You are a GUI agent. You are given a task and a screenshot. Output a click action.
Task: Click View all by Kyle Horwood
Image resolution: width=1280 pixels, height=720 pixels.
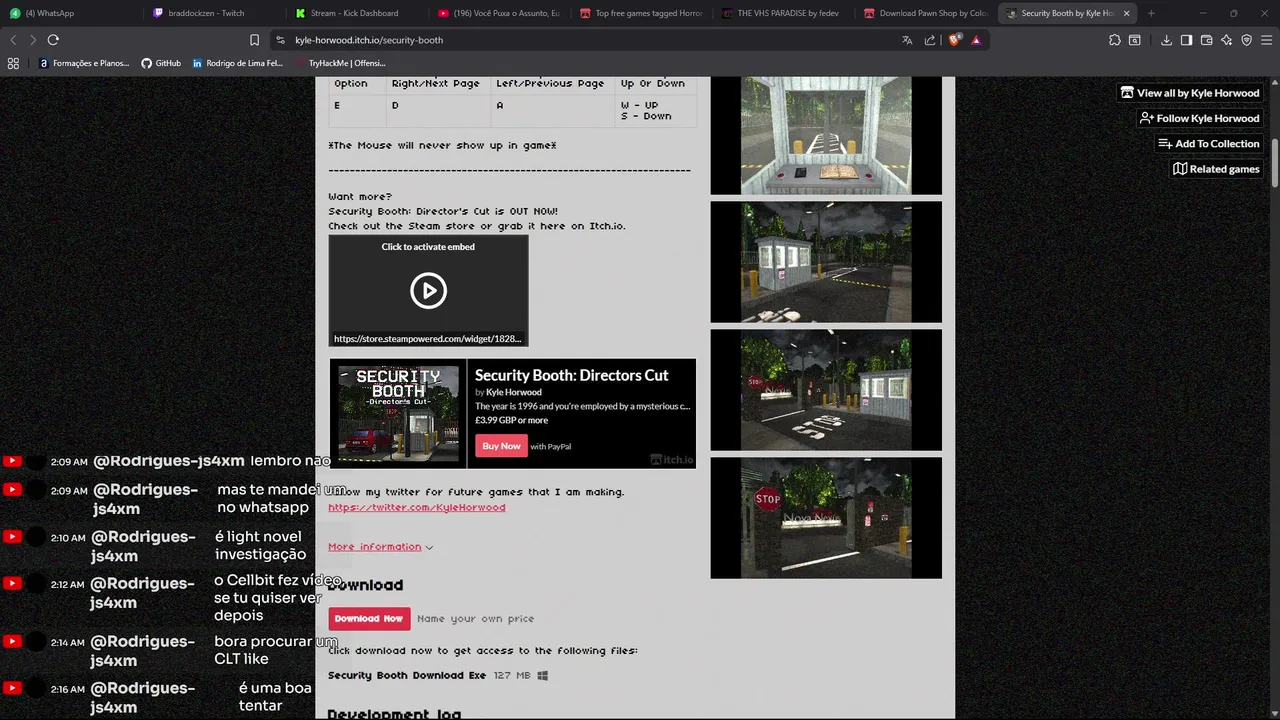click(1190, 93)
